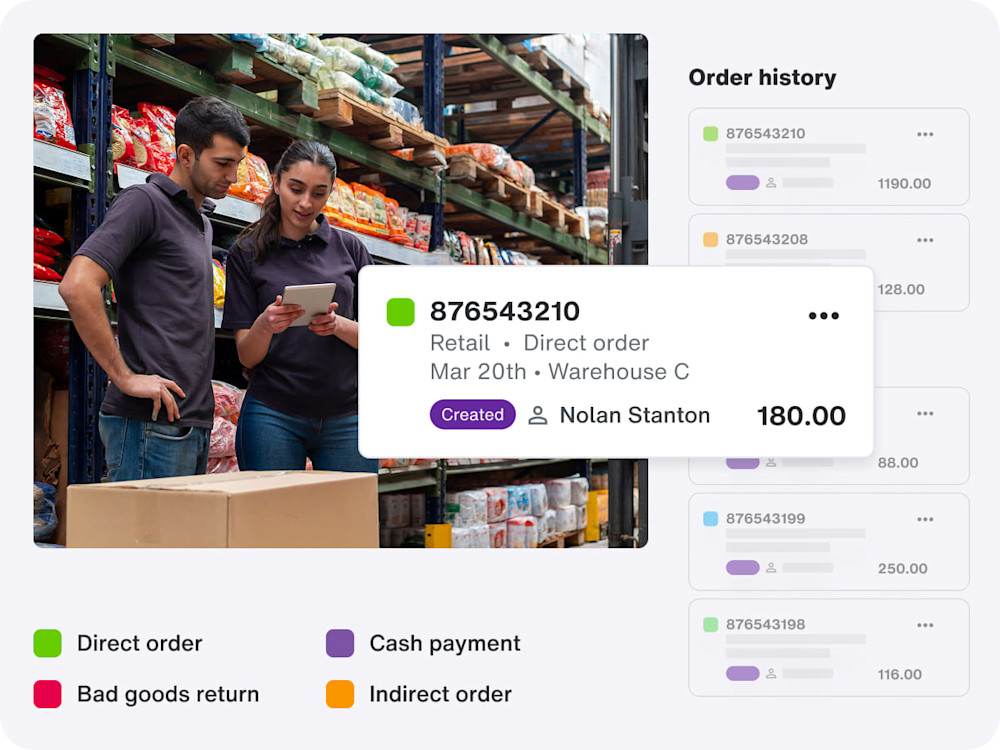This screenshot has width=1000, height=750.
Task: Select the Order history heading
Action: click(x=762, y=77)
